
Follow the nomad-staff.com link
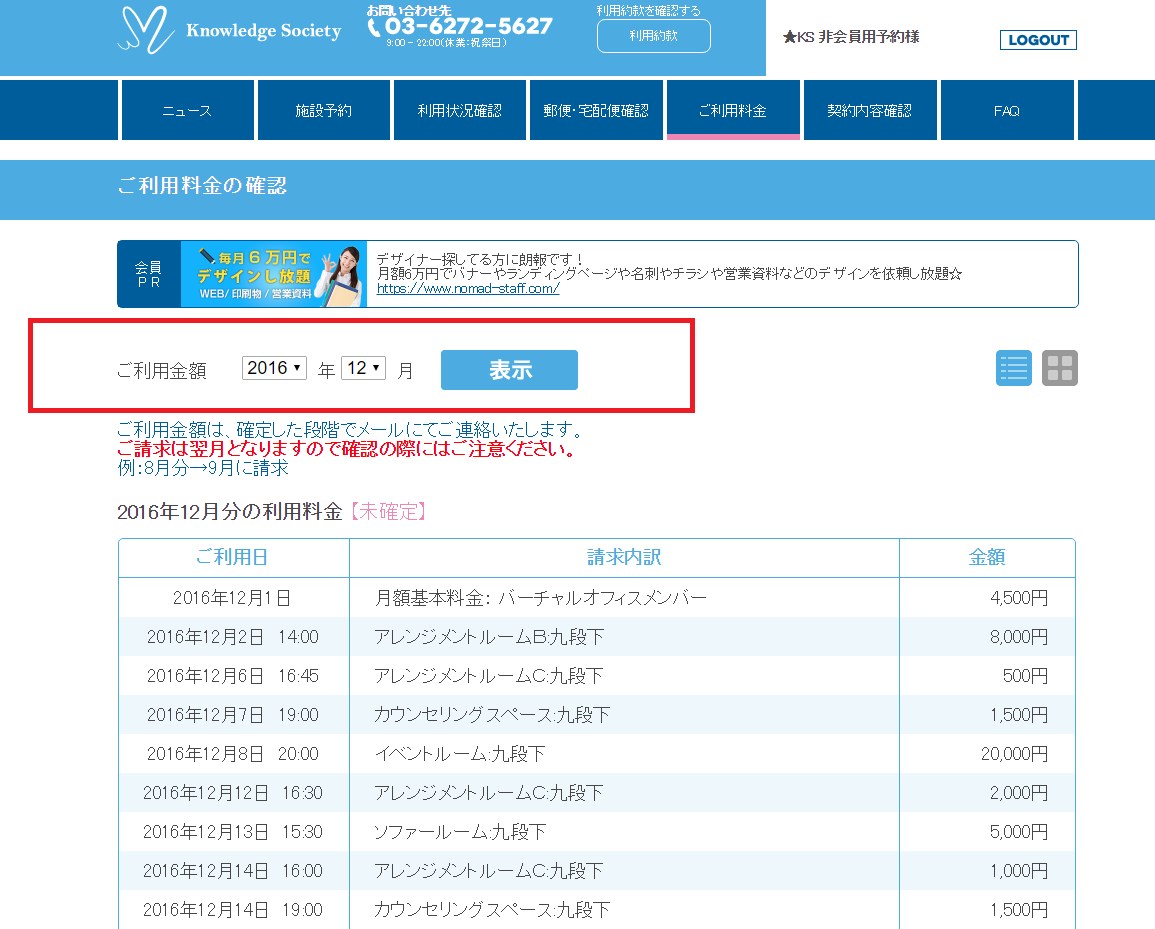pyautogui.click(x=468, y=289)
